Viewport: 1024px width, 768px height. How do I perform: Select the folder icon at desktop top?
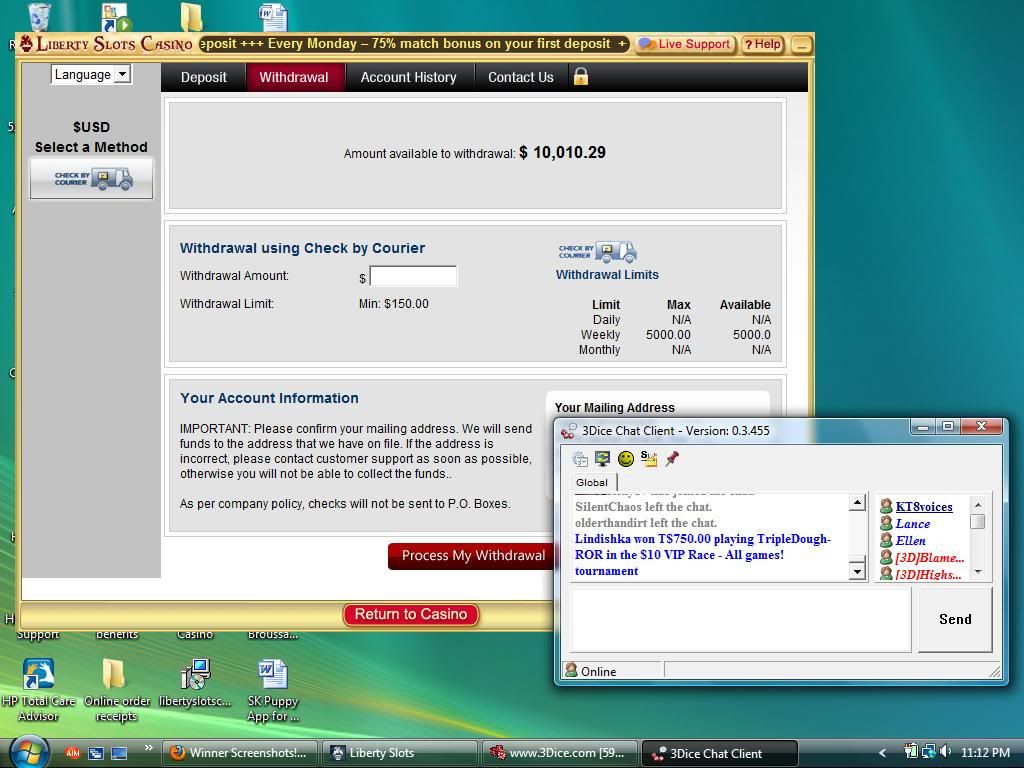click(191, 16)
